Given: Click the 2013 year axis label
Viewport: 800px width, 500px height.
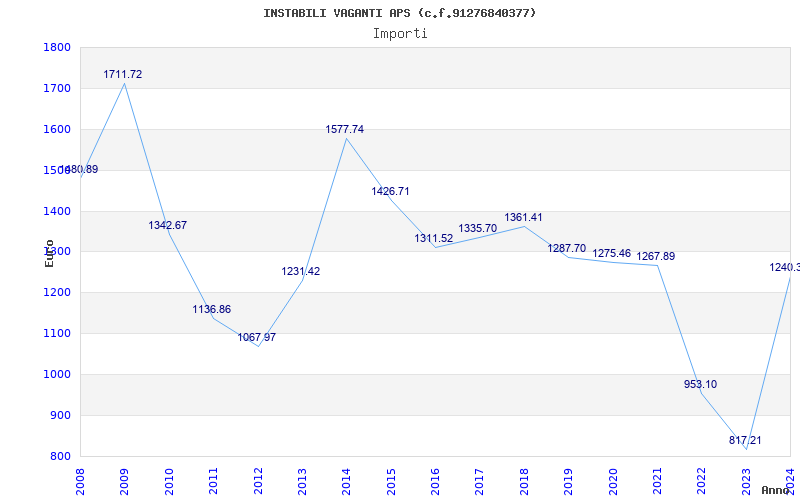Looking at the screenshot, I should click(x=302, y=482).
